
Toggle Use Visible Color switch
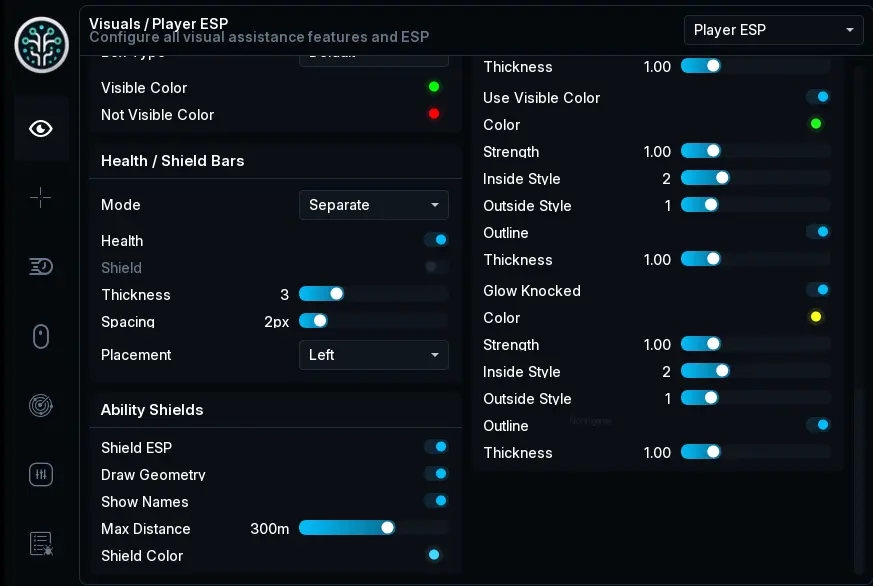pyautogui.click(x=818, y=97)
